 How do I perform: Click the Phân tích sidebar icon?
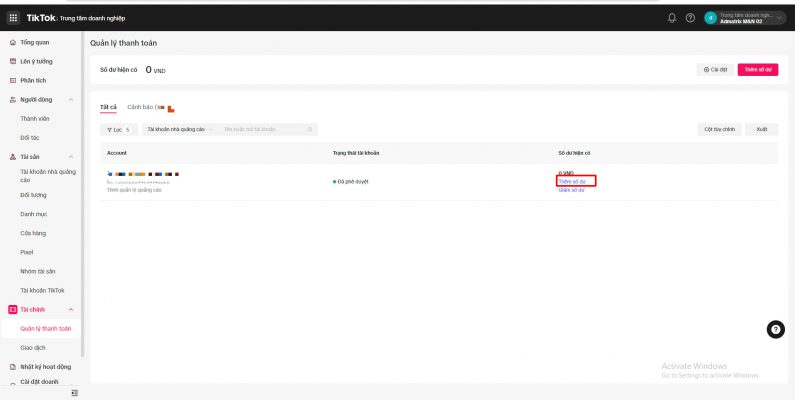(x=12, y=80)
